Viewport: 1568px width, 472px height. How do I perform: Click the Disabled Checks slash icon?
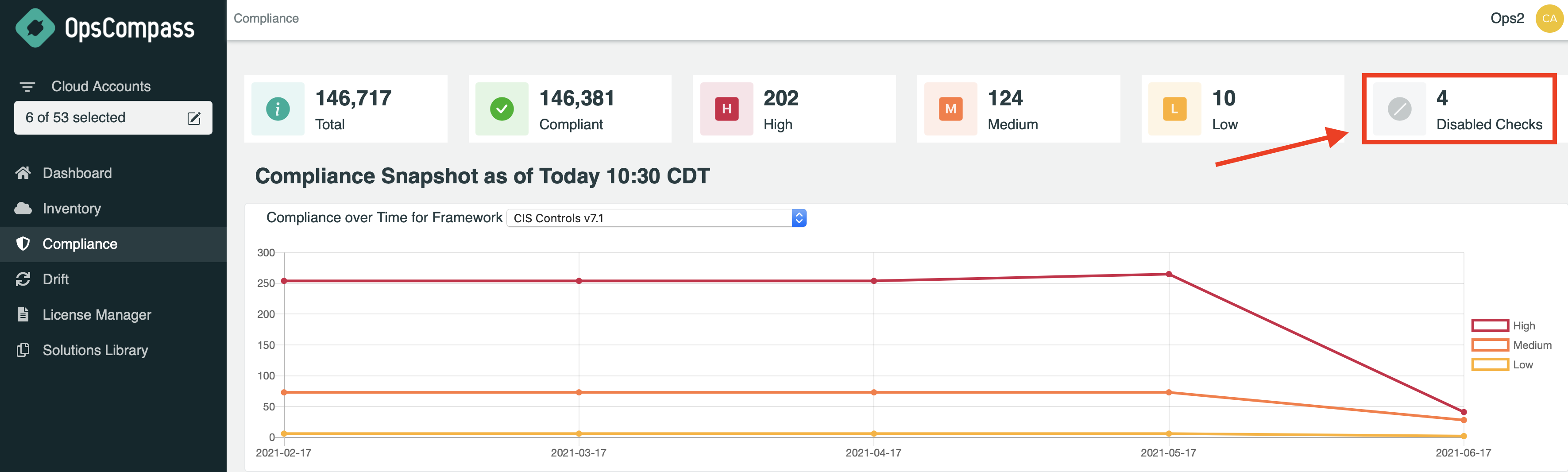tap(1399, 109)
